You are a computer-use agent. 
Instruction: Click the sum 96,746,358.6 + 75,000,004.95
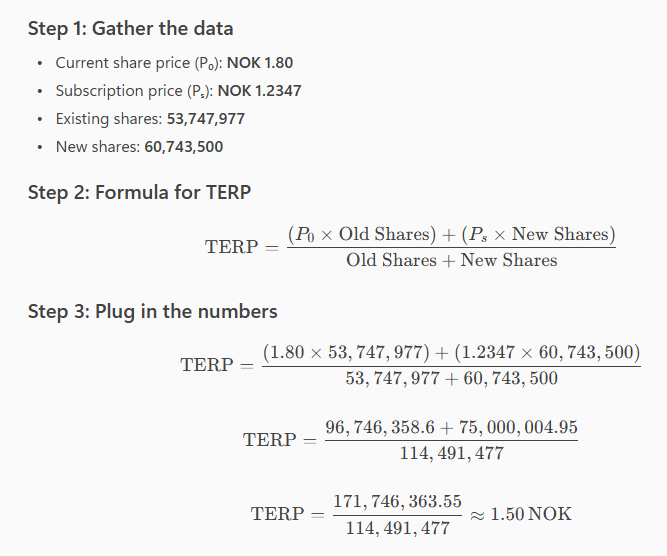(451, 427)
